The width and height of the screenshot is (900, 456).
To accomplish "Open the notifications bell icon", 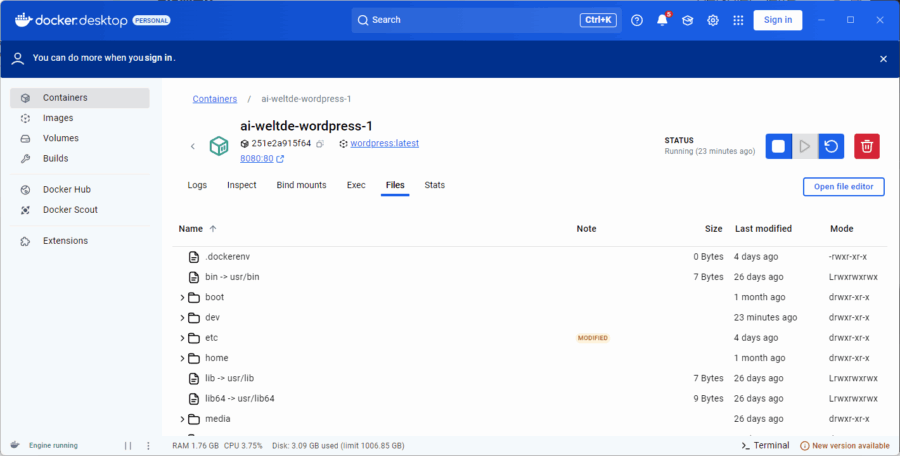I will pyautogui.click(x=662, y=20).
